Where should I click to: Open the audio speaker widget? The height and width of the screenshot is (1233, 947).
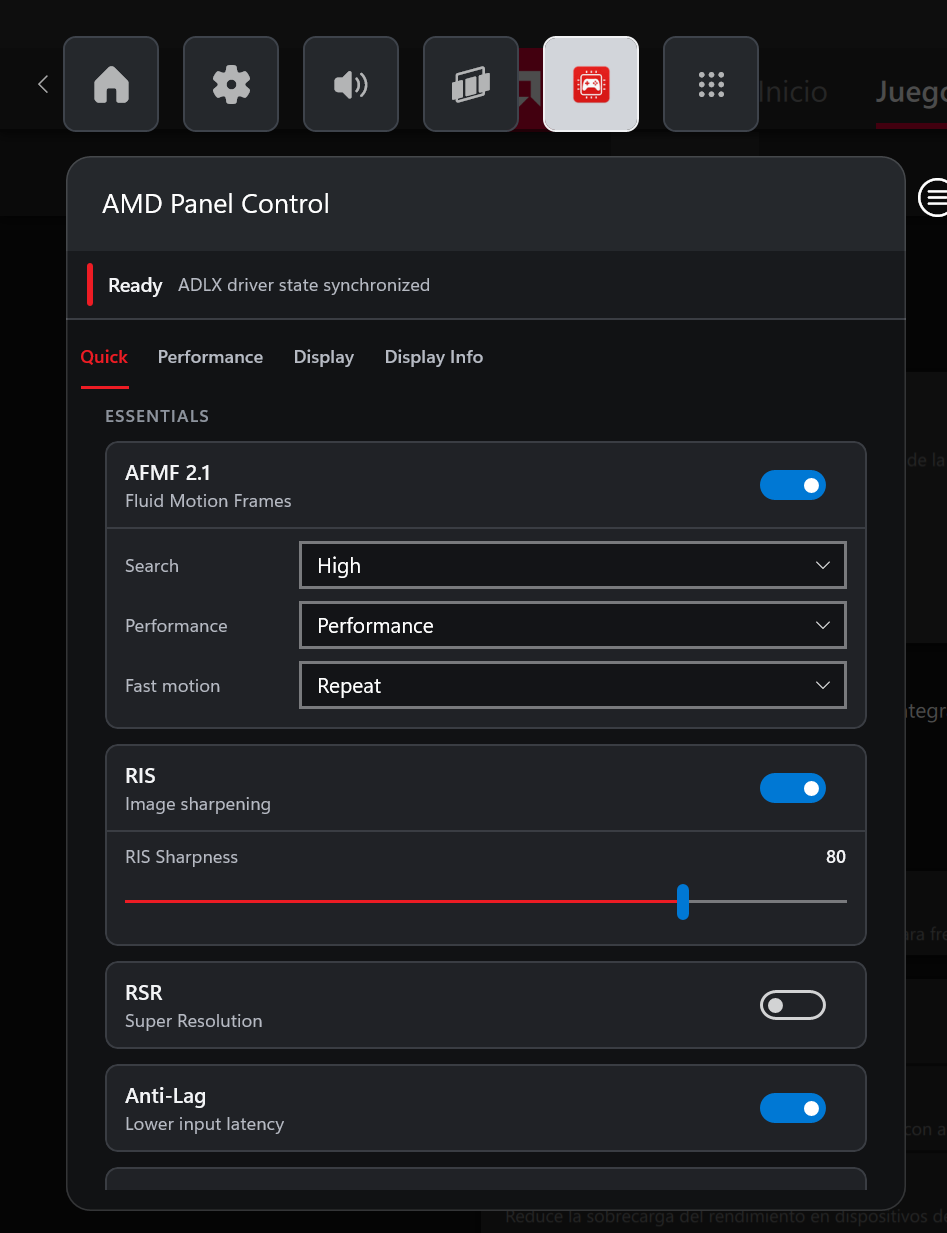point(351,84)
